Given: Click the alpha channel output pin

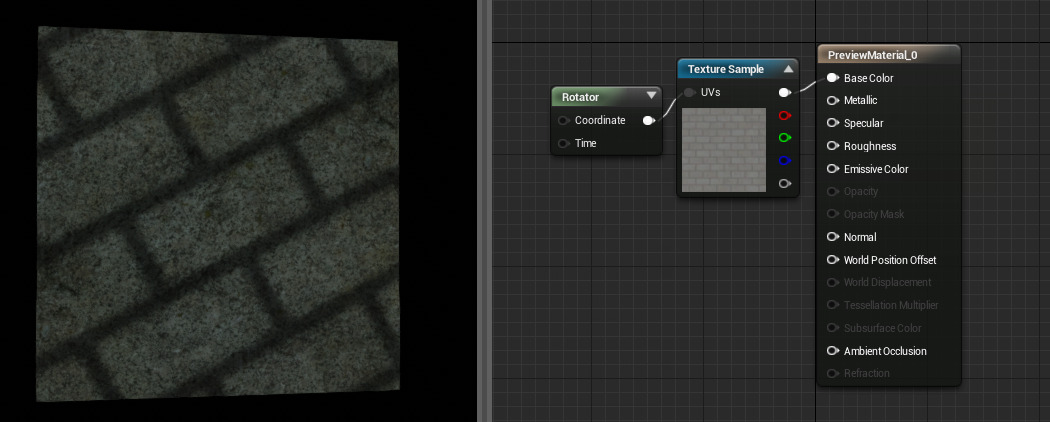Looking at the screenshot, I should click(785, 184).
